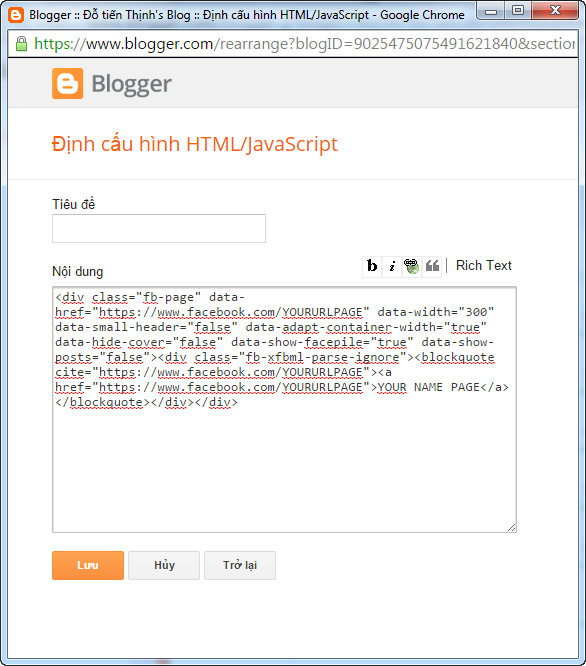Screen dimensions: 586x666
Task: Click the "Định cấu hình HTML/JavaScript" heading
Action: coord(194,144)
